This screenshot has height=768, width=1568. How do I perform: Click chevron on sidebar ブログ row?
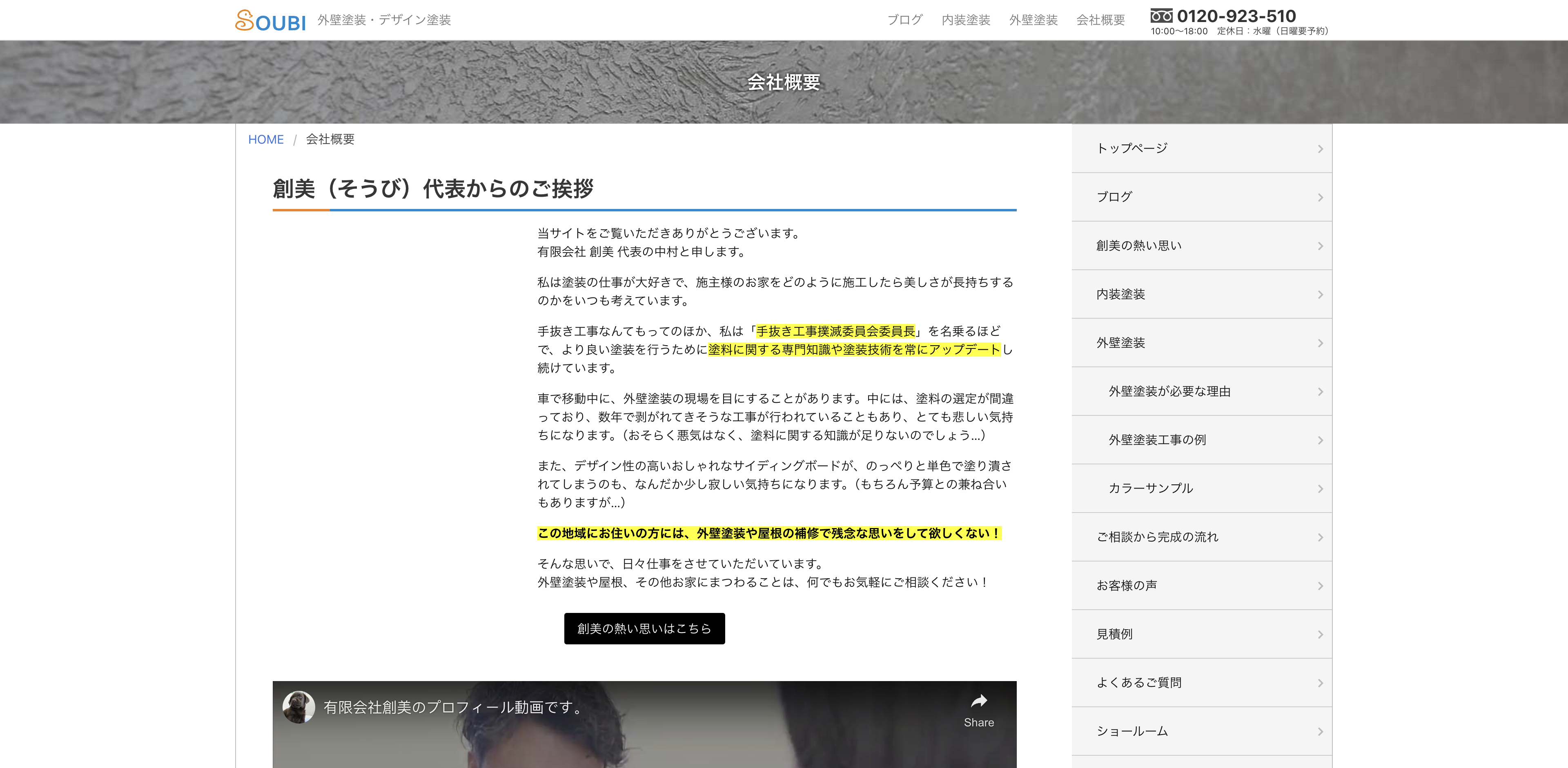1320,198
